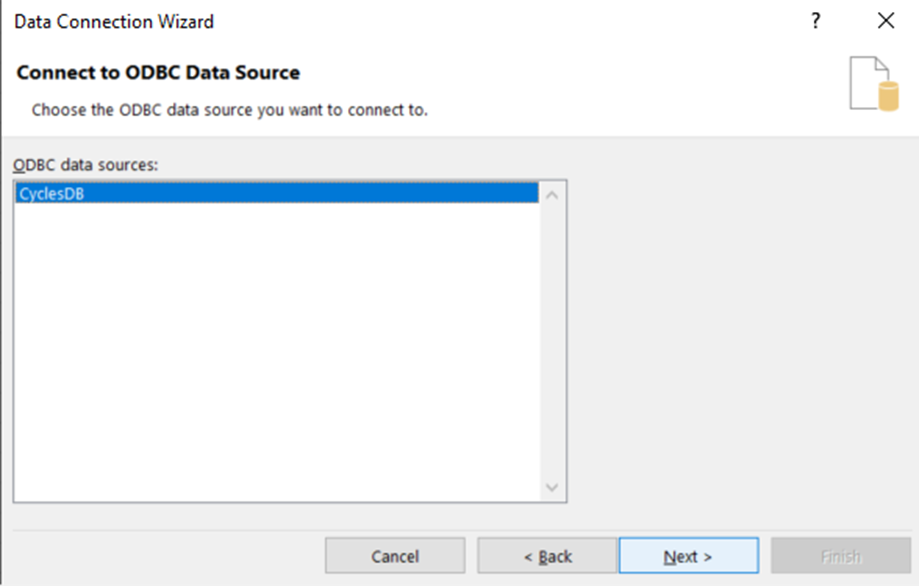Click the greyed-out Finish button
Image resolution: width=919 pixels, height=586 pixels.
pos(841,556)
